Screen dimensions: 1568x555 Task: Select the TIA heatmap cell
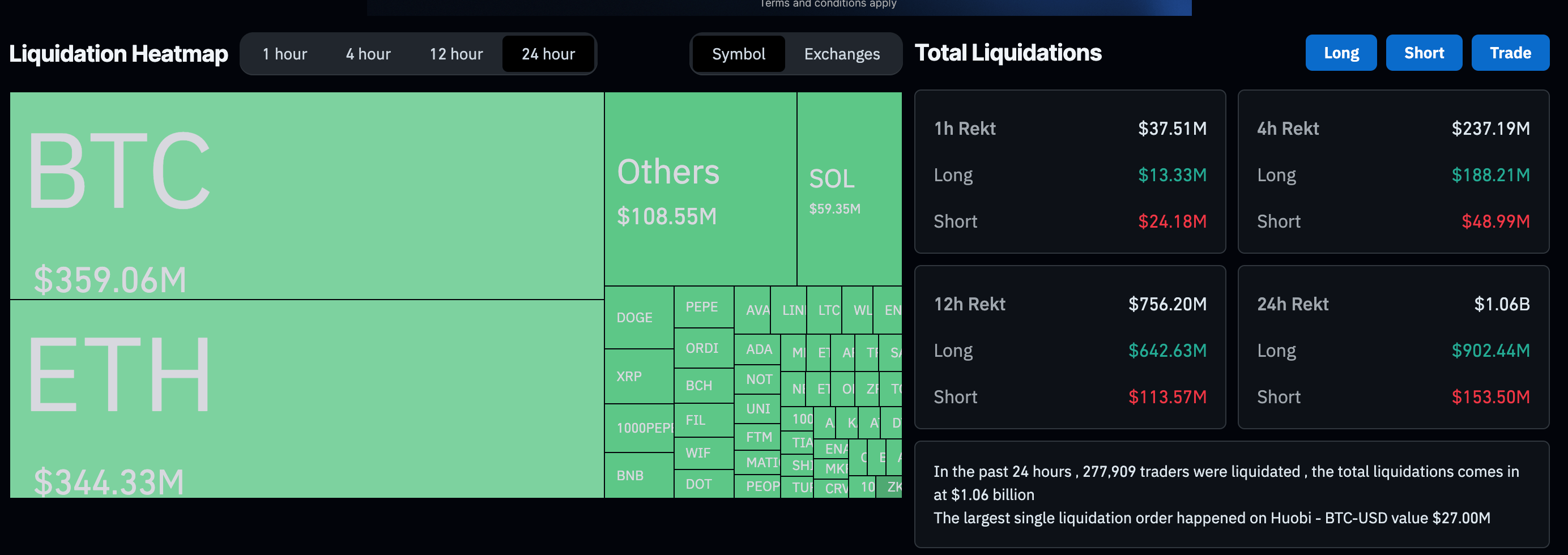point(797,442)
